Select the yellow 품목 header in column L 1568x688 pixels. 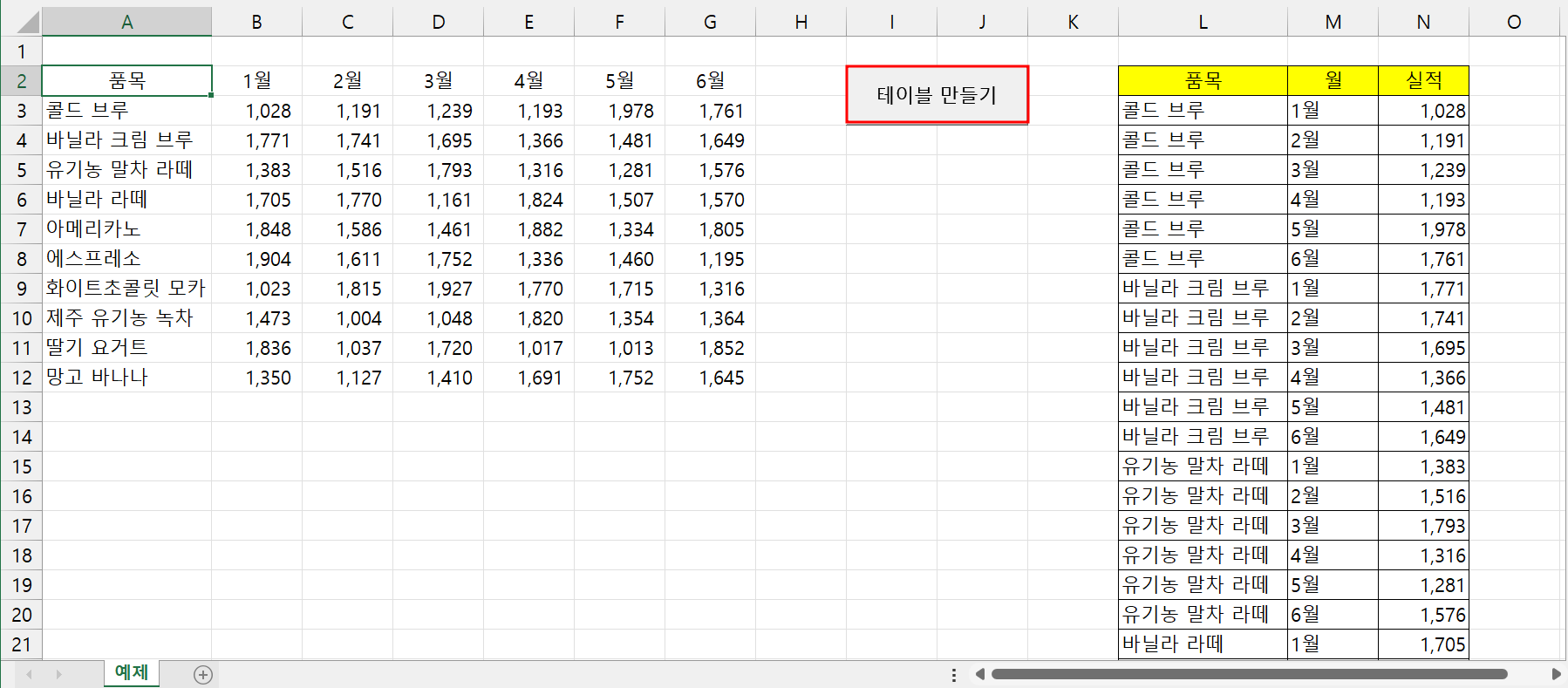point(1203,81)
